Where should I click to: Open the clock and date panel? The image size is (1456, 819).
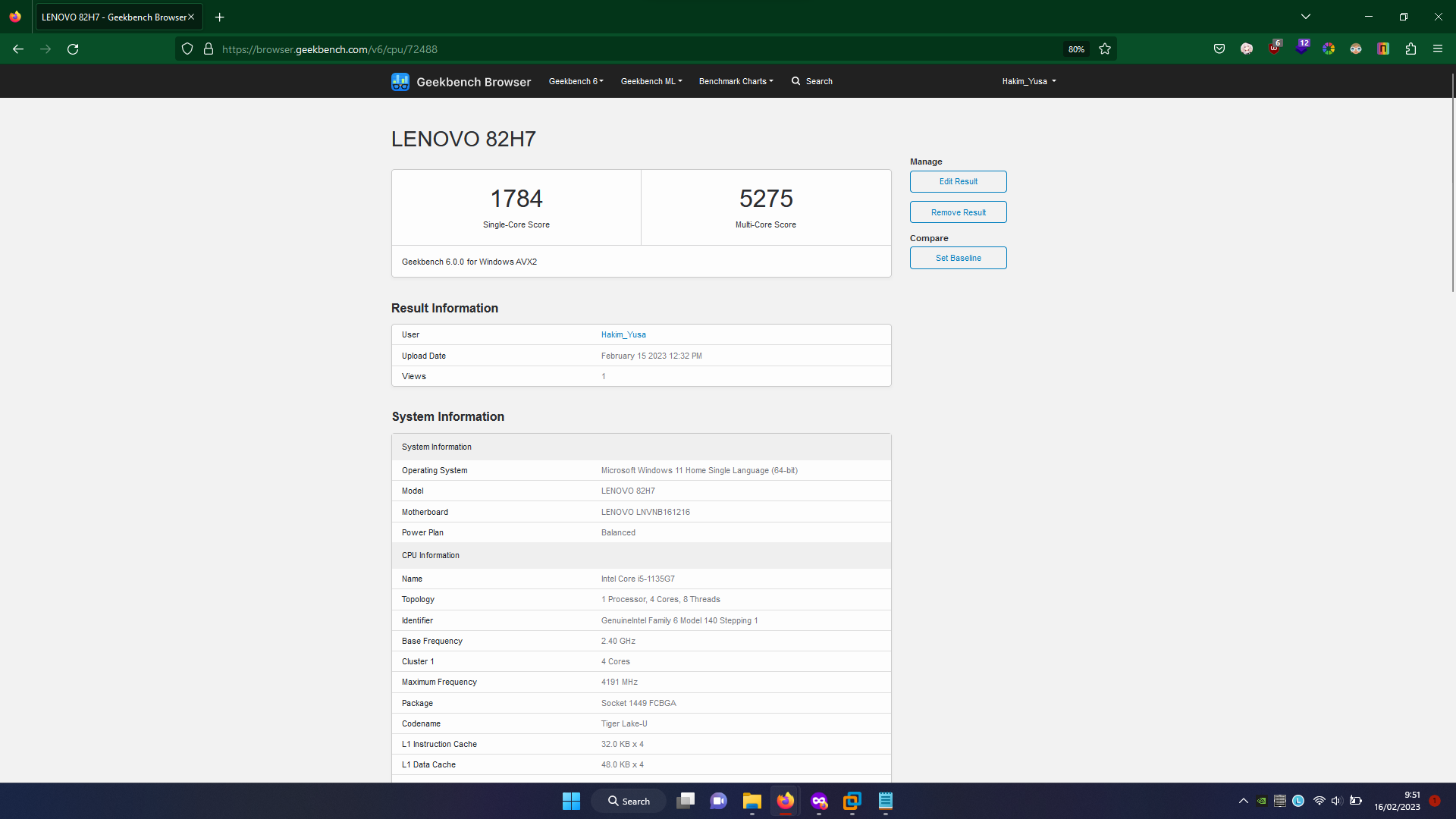pos(1397,801)
